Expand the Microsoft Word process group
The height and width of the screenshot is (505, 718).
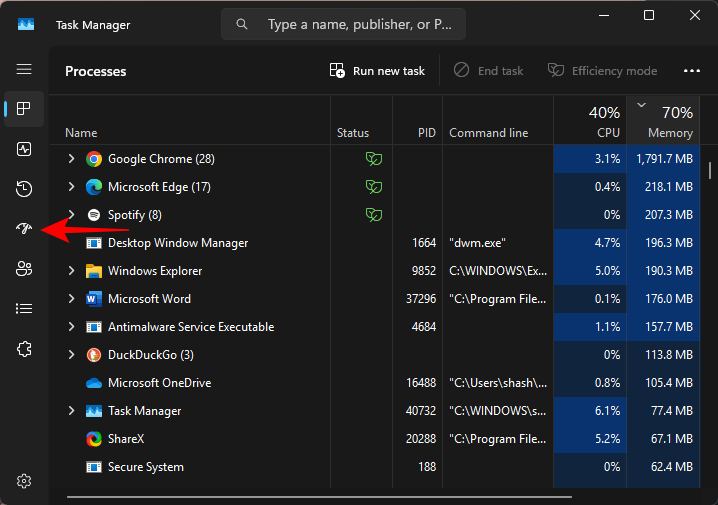click(71, 299)
